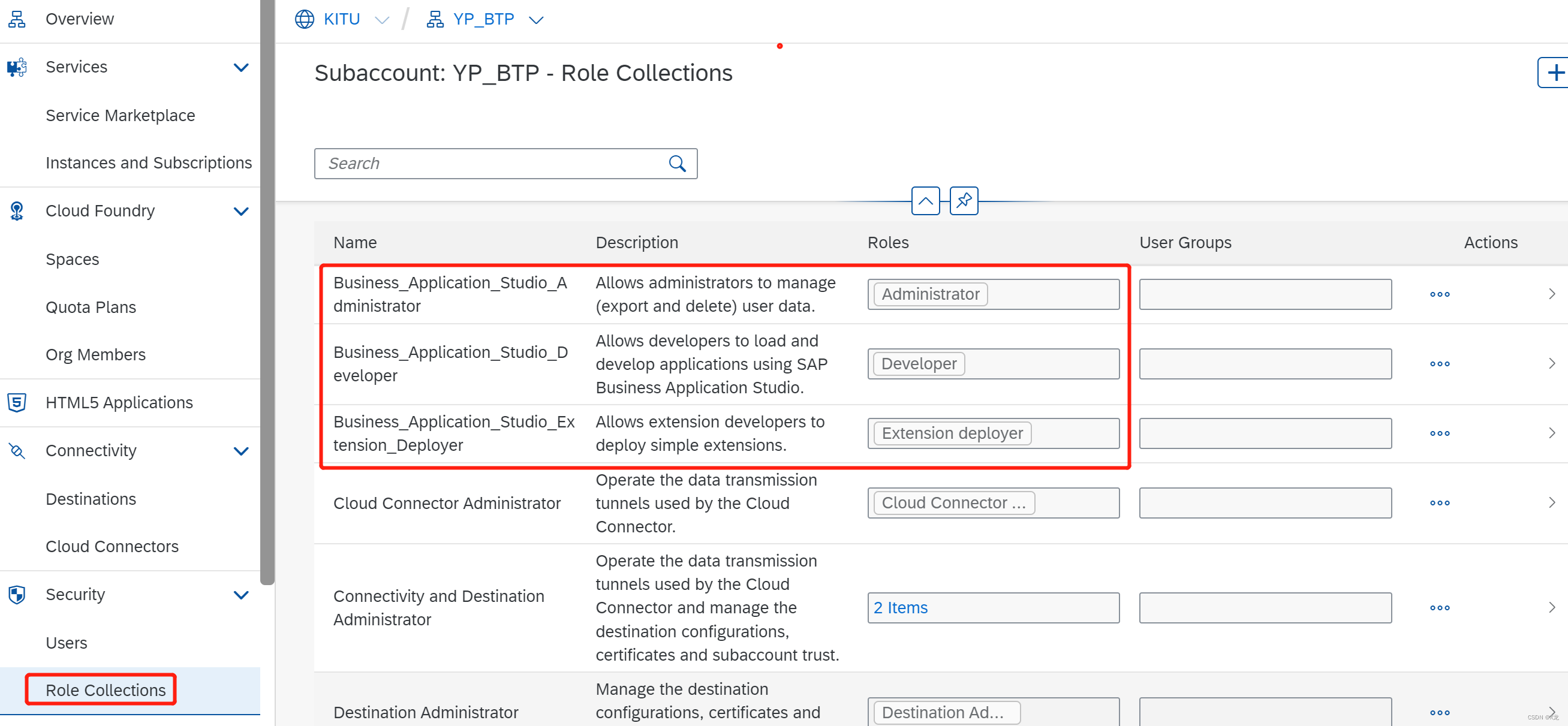Click the Cloud Foundry sidebar icon
This screenshot has width=1568, height=726.
coord(16,210)
